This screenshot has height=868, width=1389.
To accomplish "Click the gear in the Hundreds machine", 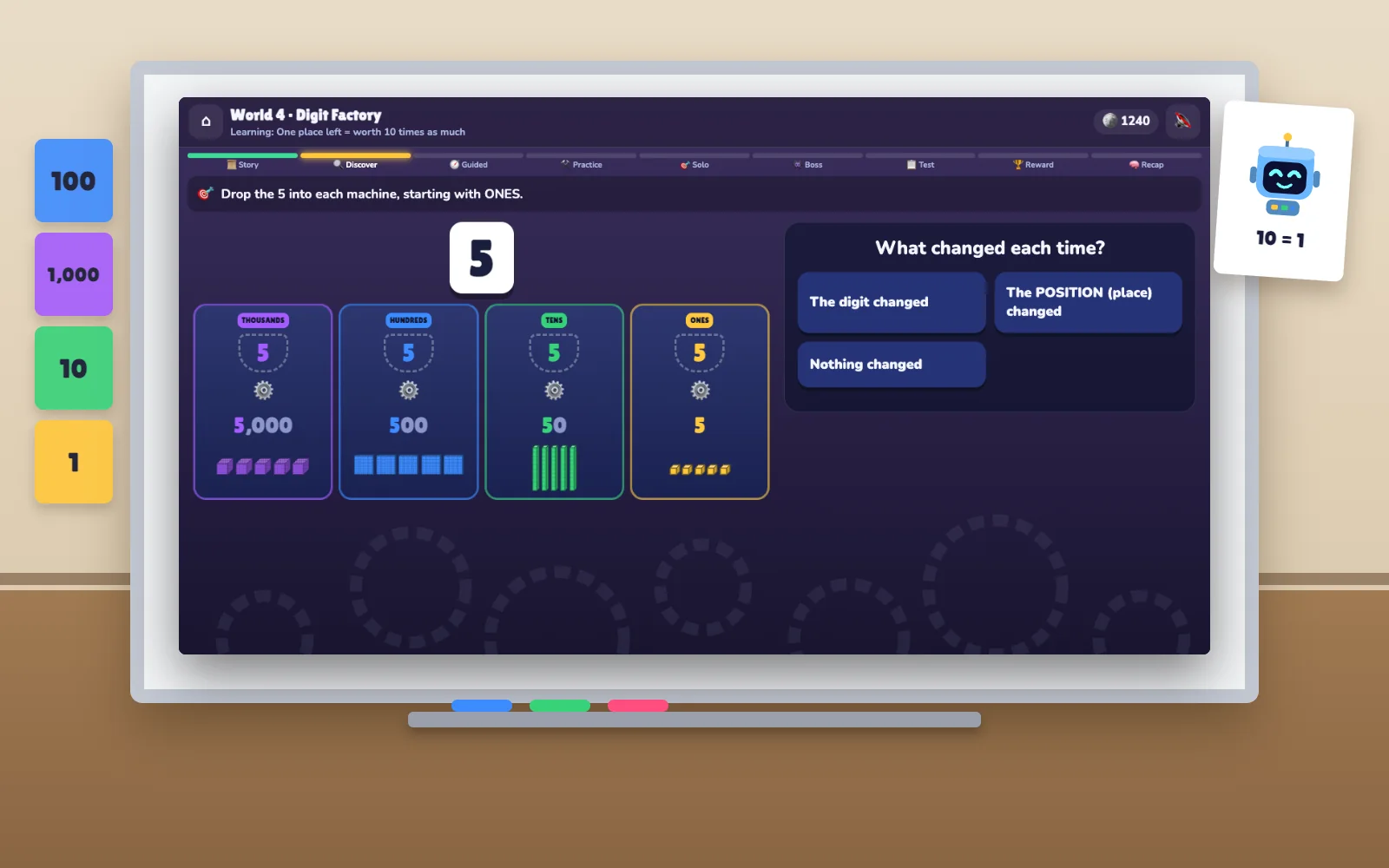I will (x=409, y=391).
